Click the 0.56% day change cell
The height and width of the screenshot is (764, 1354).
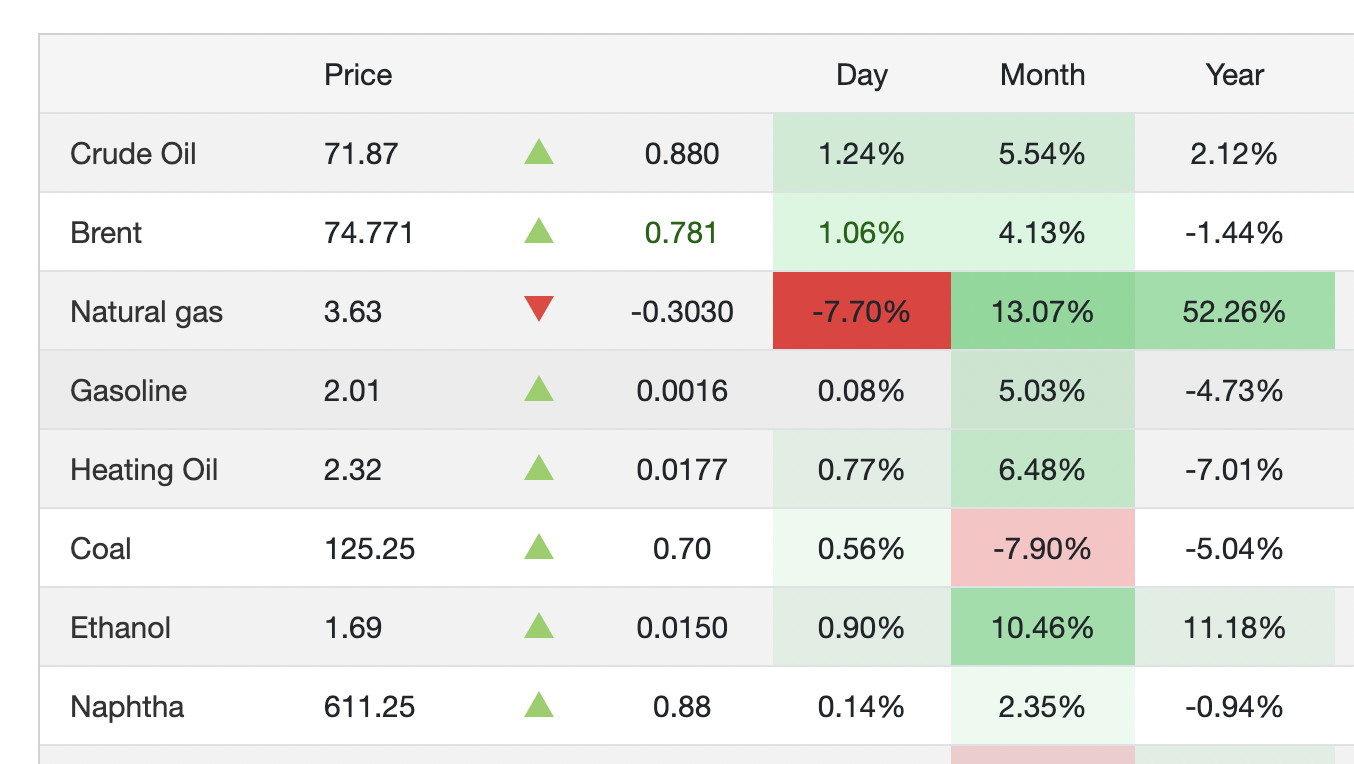click(x=862, y=548)
